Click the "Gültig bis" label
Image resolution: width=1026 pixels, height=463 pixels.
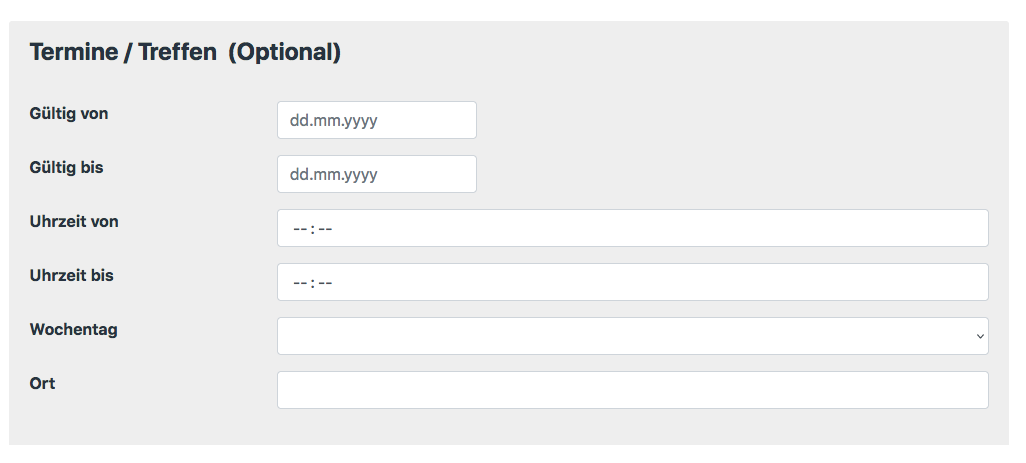tap(67, 168)
